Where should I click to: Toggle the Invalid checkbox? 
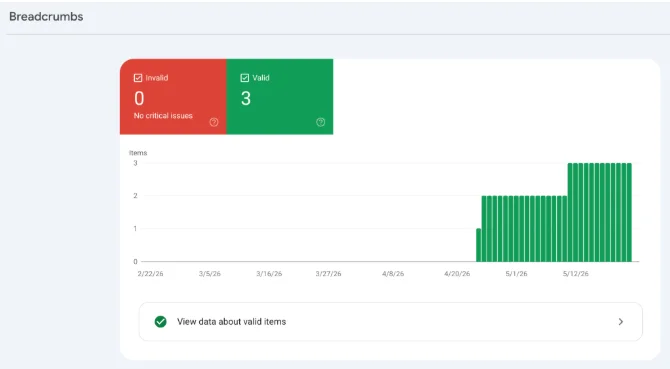click(x=138, y=78)
